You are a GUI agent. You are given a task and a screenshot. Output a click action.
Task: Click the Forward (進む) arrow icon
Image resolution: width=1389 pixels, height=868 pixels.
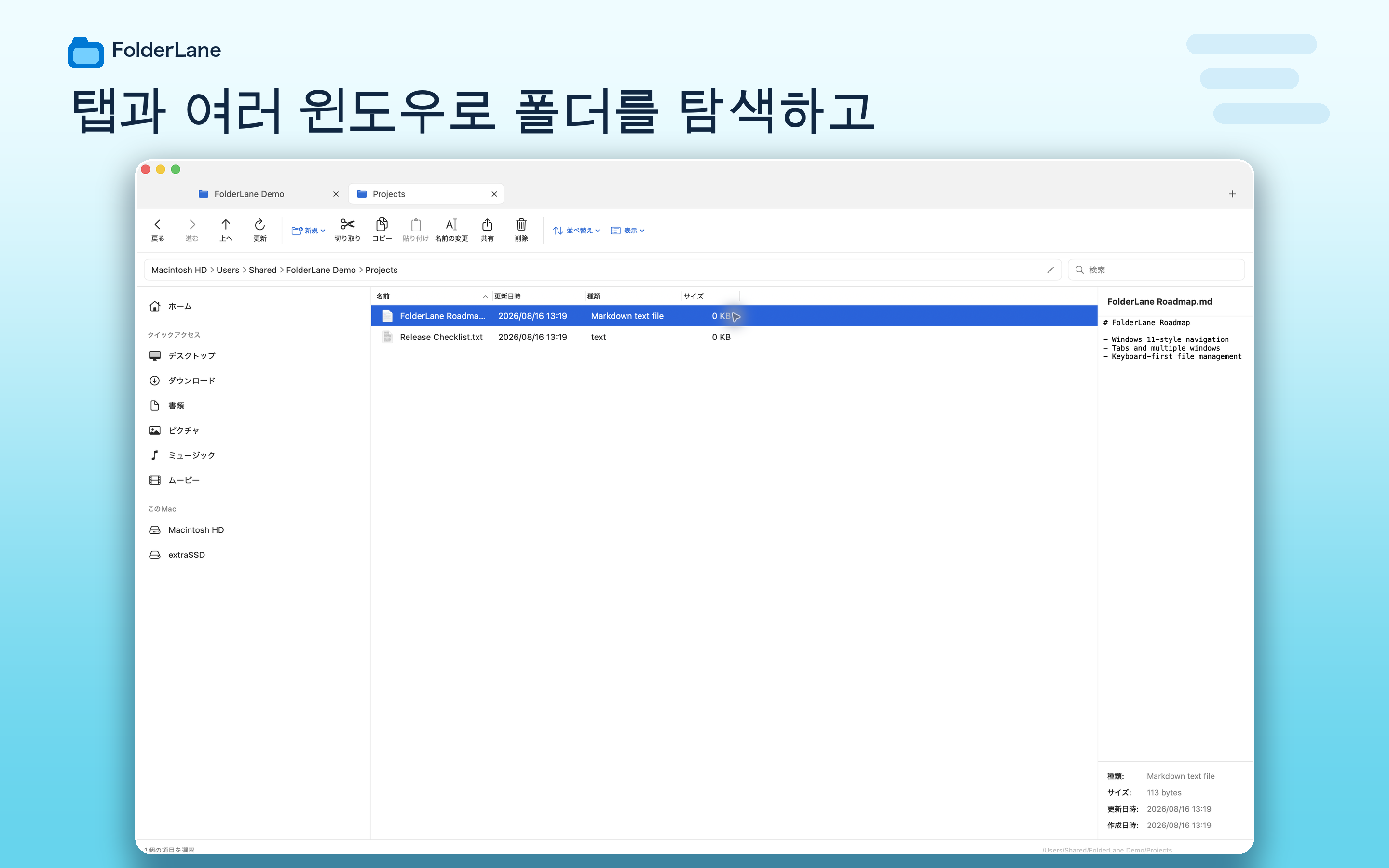click(x=191, y=224)
